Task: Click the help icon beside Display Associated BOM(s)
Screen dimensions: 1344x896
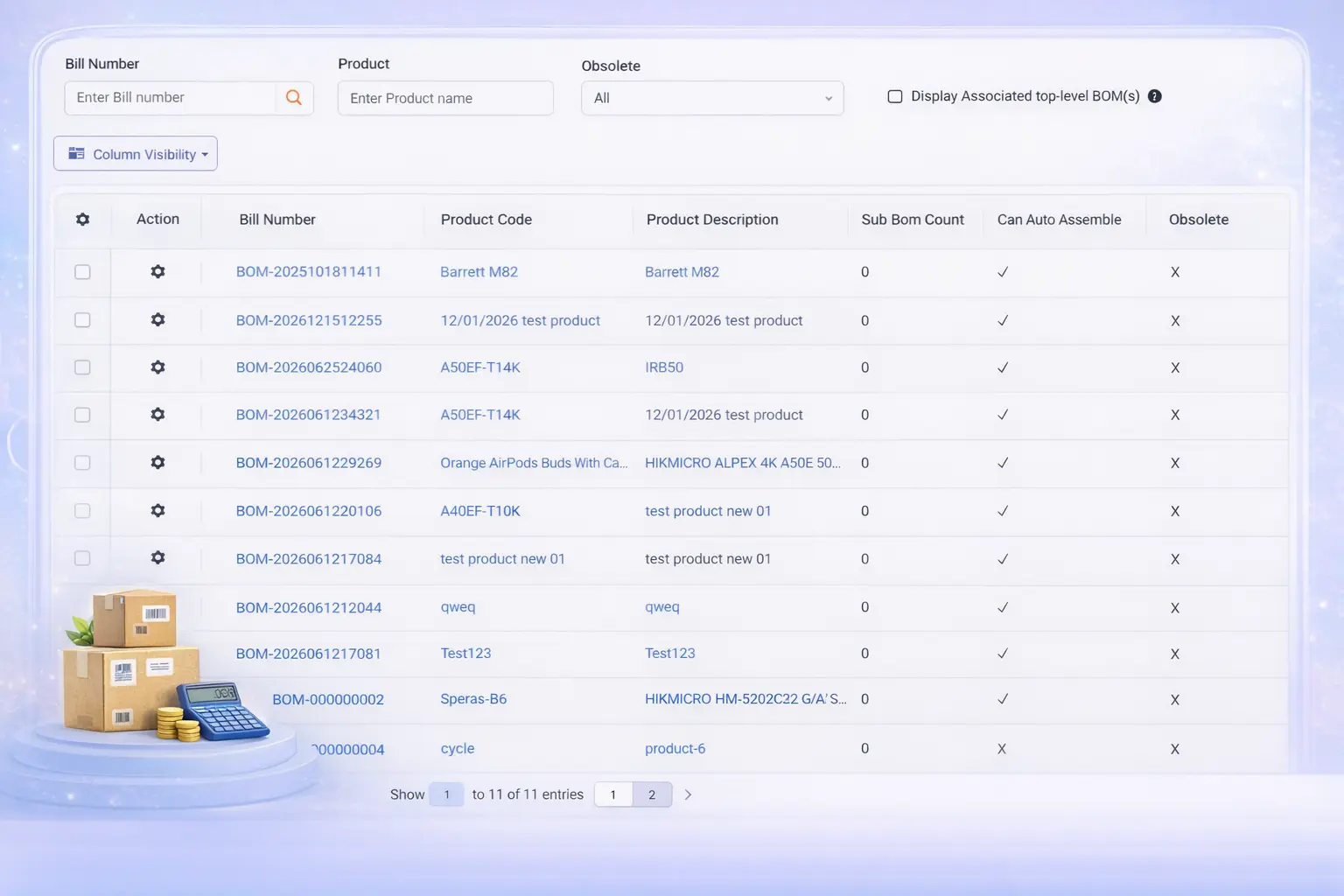Action: 1155,96
